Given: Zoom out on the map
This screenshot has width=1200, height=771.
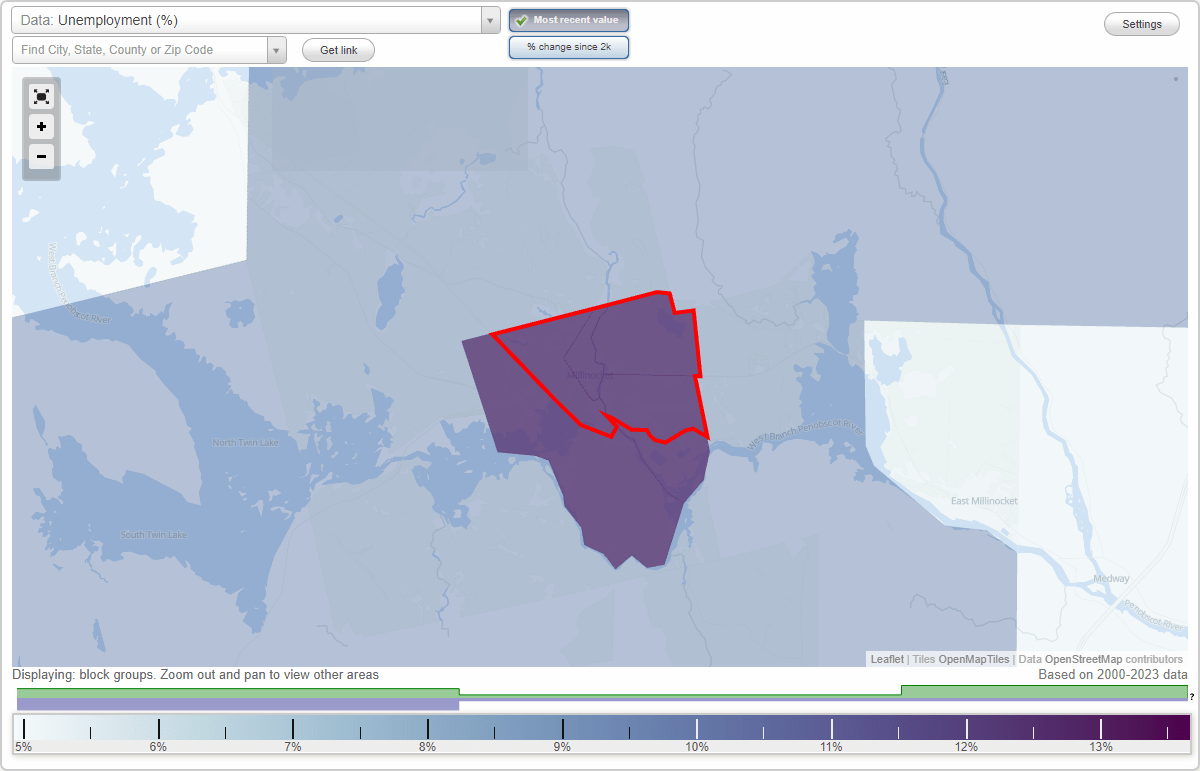Looking at the screenshot, I should (41, 157).
